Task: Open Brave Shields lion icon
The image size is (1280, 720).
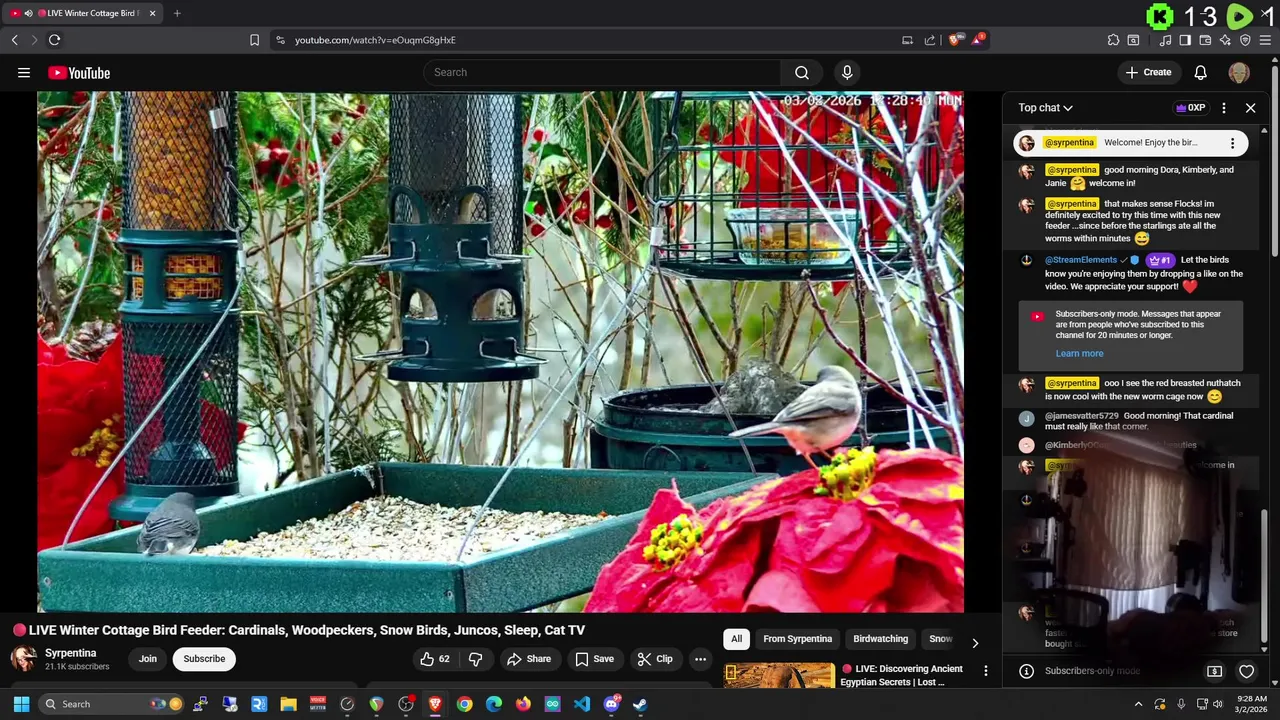Action: click(x=955, y=40)
